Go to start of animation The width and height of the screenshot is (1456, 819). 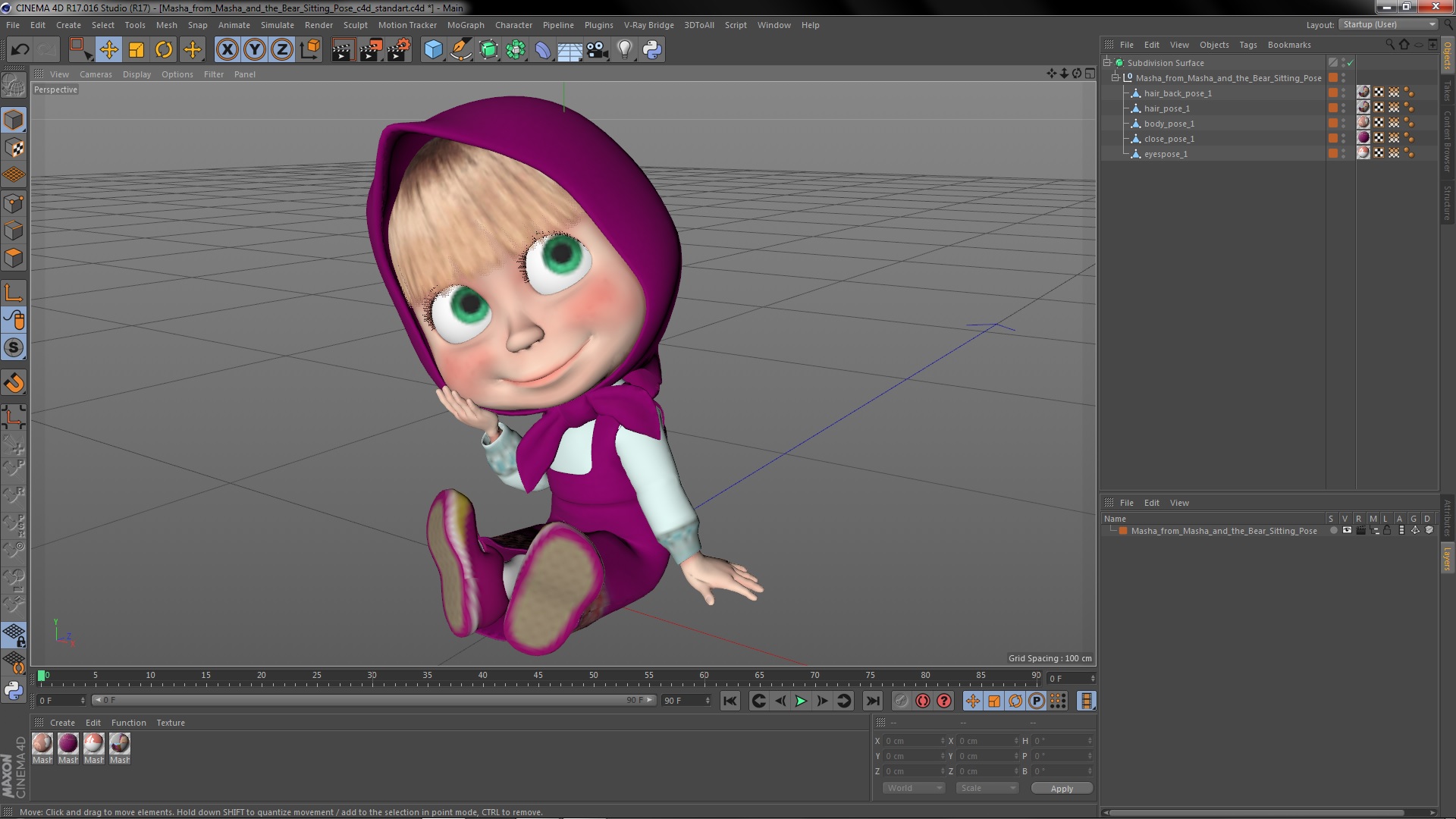(x=730, y=701)
